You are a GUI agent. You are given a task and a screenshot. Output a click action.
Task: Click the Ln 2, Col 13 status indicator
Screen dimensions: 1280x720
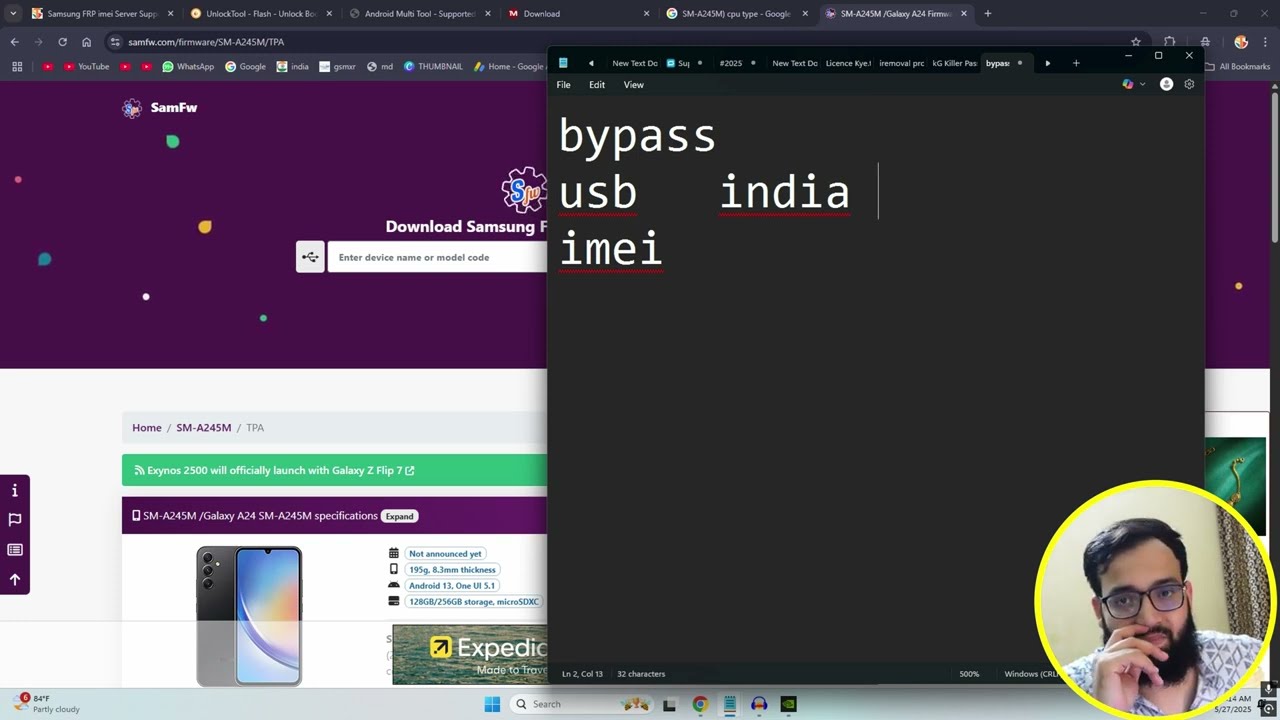(x=582, y=674)
